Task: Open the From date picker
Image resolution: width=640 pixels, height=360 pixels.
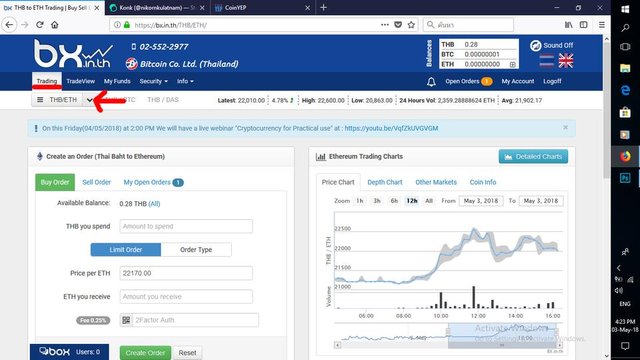Action: tap(481, 201)
